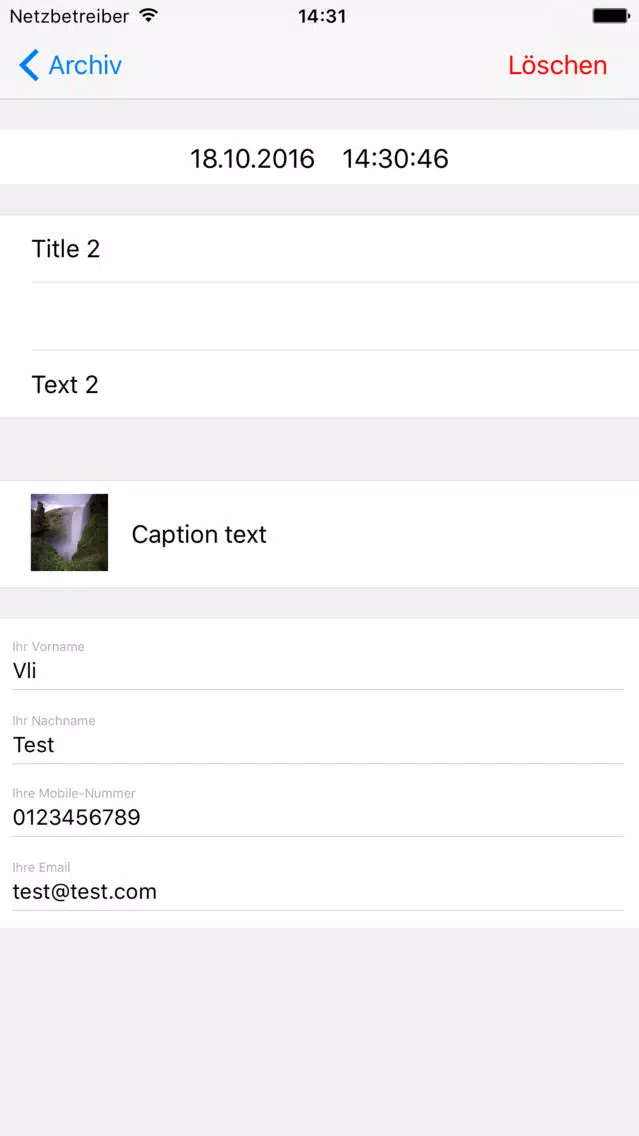The height and width of the screenshot is (1136, 639).
Task: Tap the Ihr Vorname field label
Action: pos(49,646)
